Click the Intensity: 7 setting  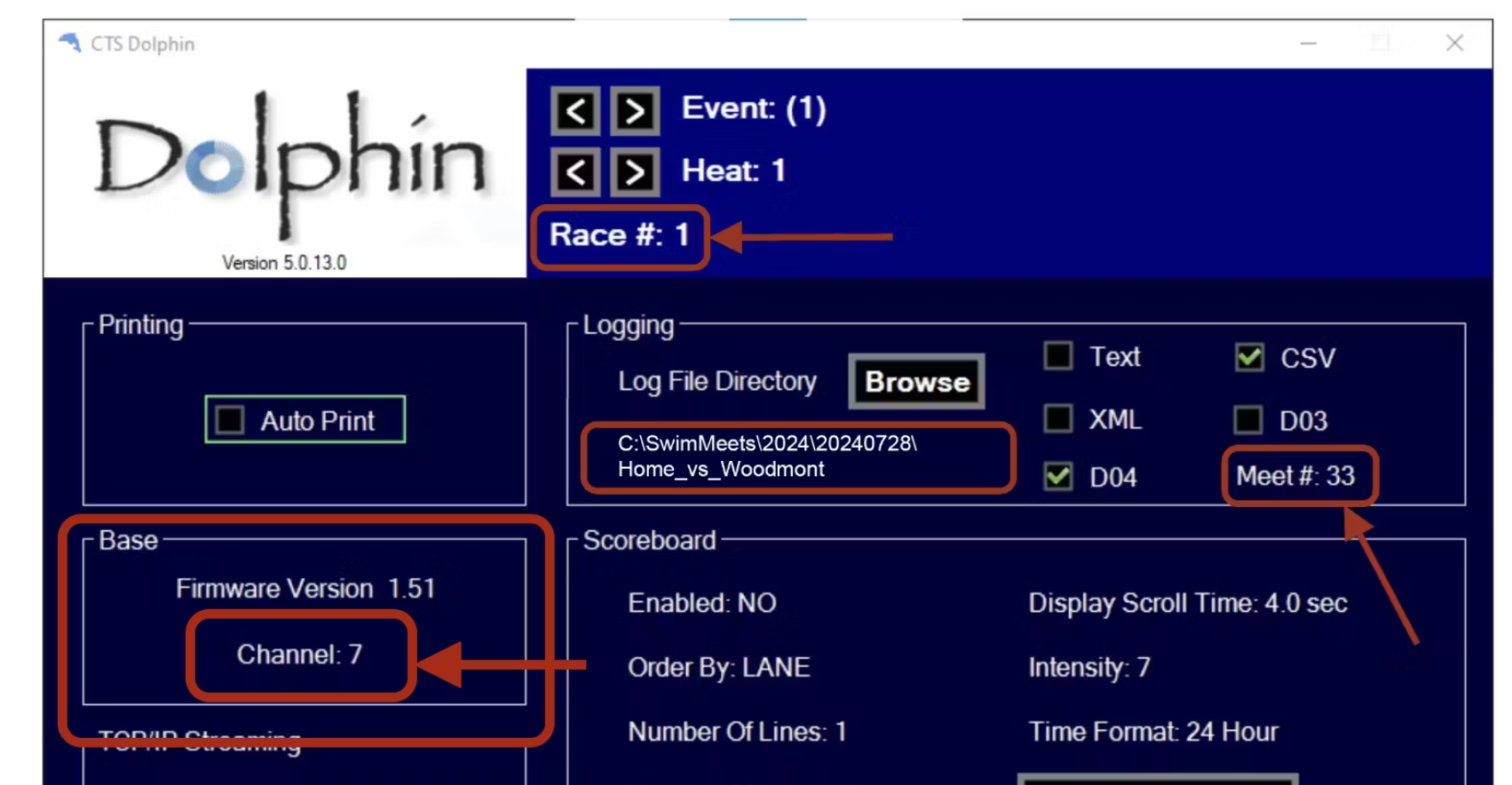(1089, 668)
